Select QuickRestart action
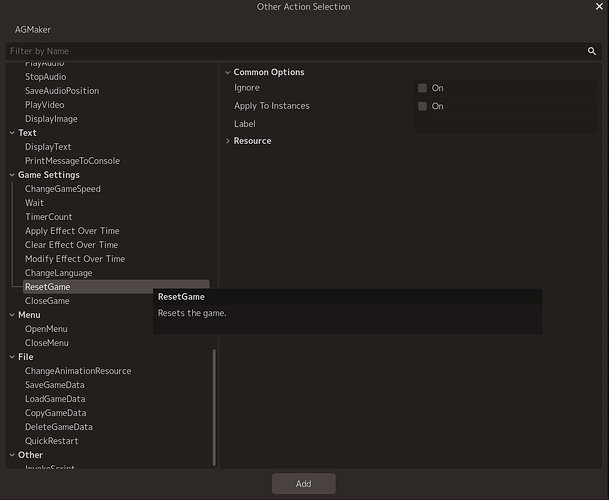This screenshot has height=500, width=609. 52,441
